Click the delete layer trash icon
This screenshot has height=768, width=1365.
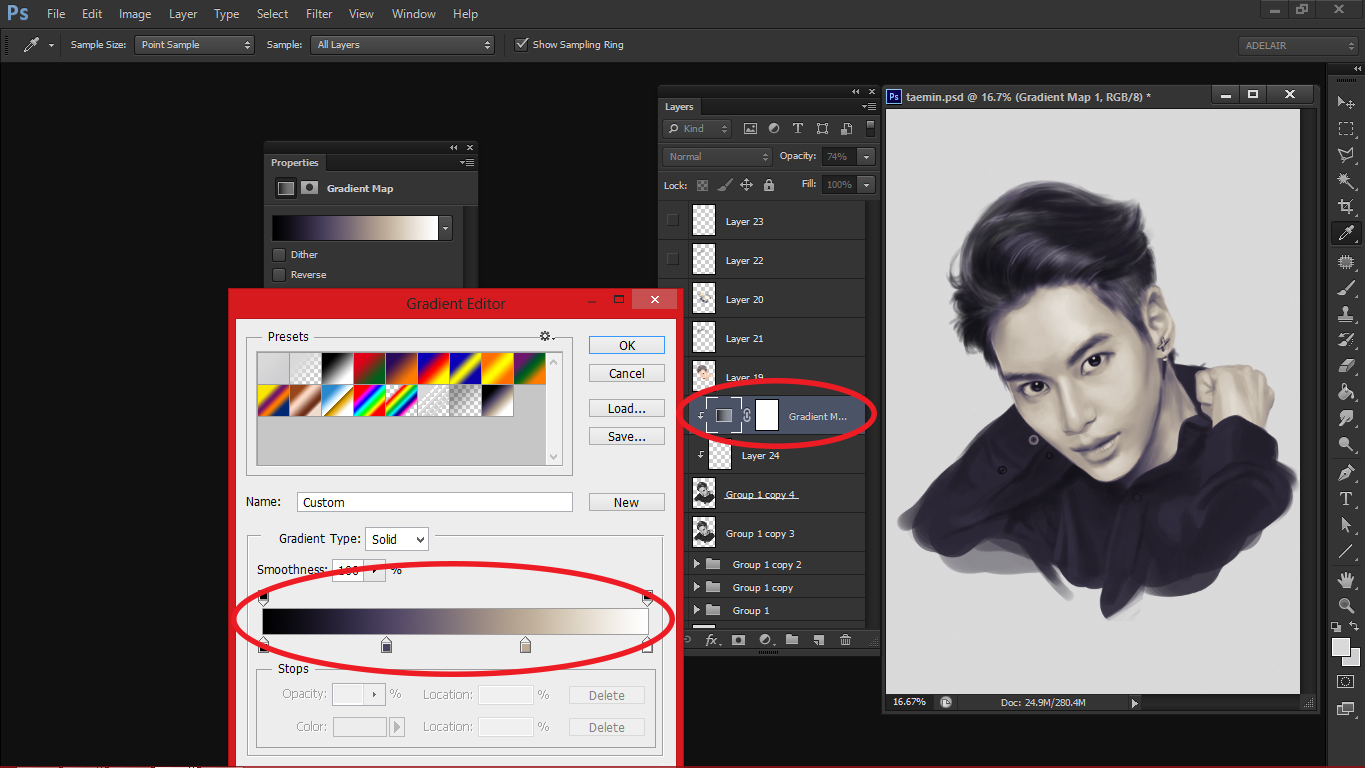tap(845, 640)
